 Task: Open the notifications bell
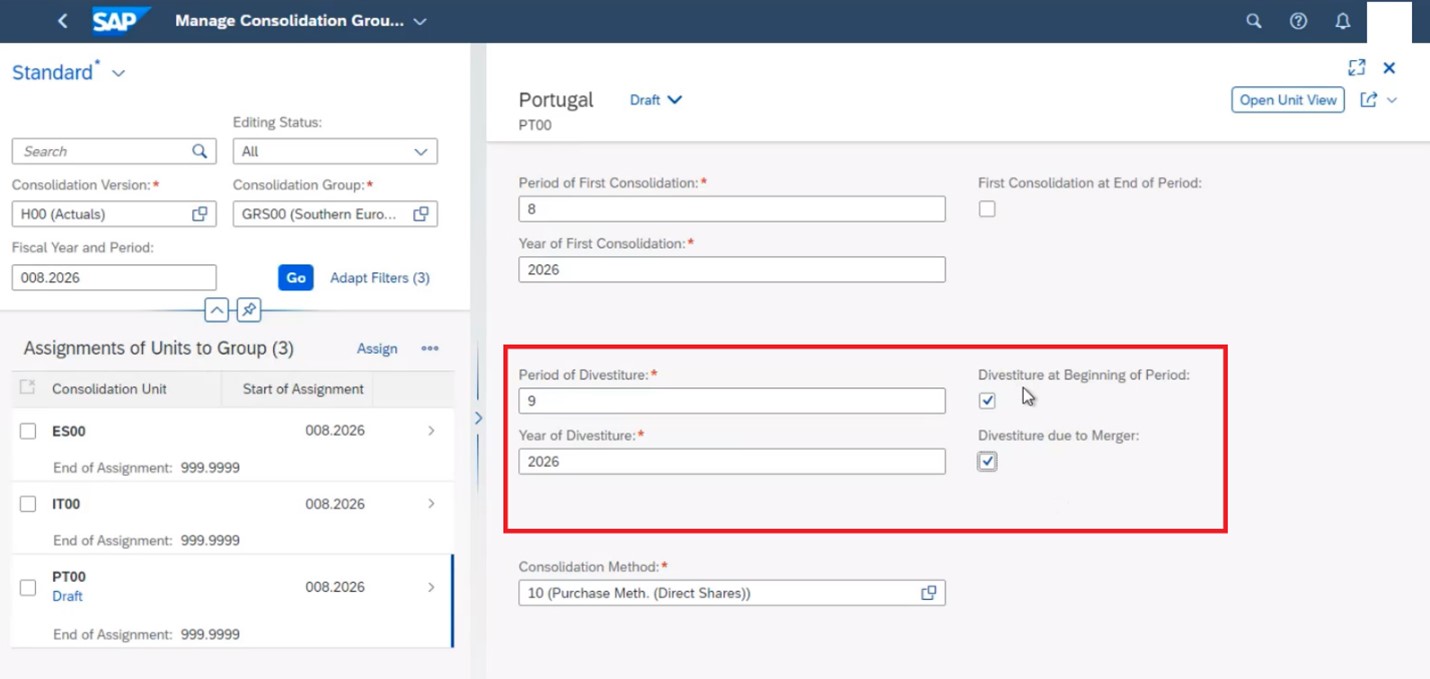click(x=1343, y=21)
